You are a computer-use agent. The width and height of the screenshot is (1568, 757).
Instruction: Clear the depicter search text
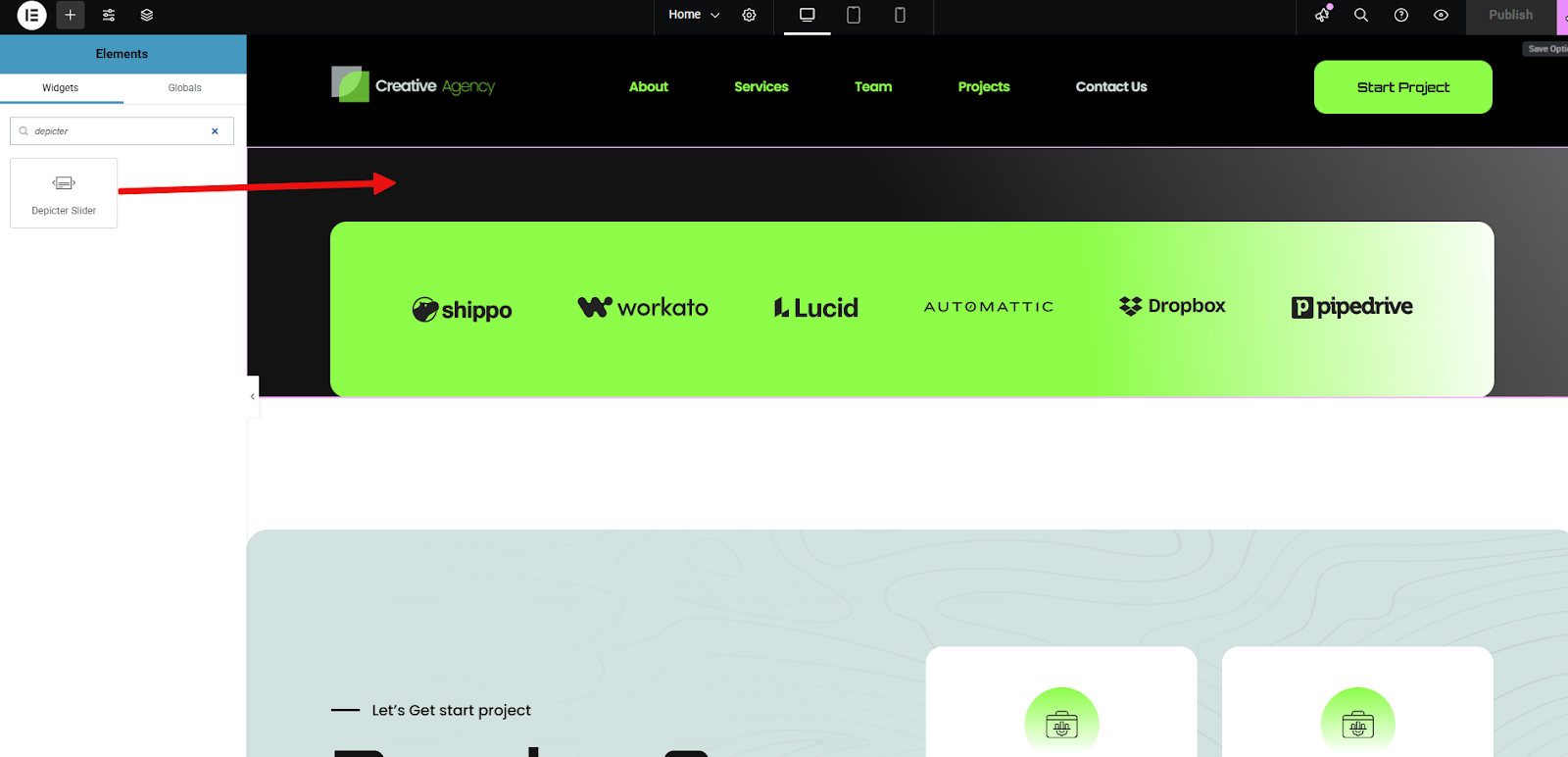click(215, 131)
